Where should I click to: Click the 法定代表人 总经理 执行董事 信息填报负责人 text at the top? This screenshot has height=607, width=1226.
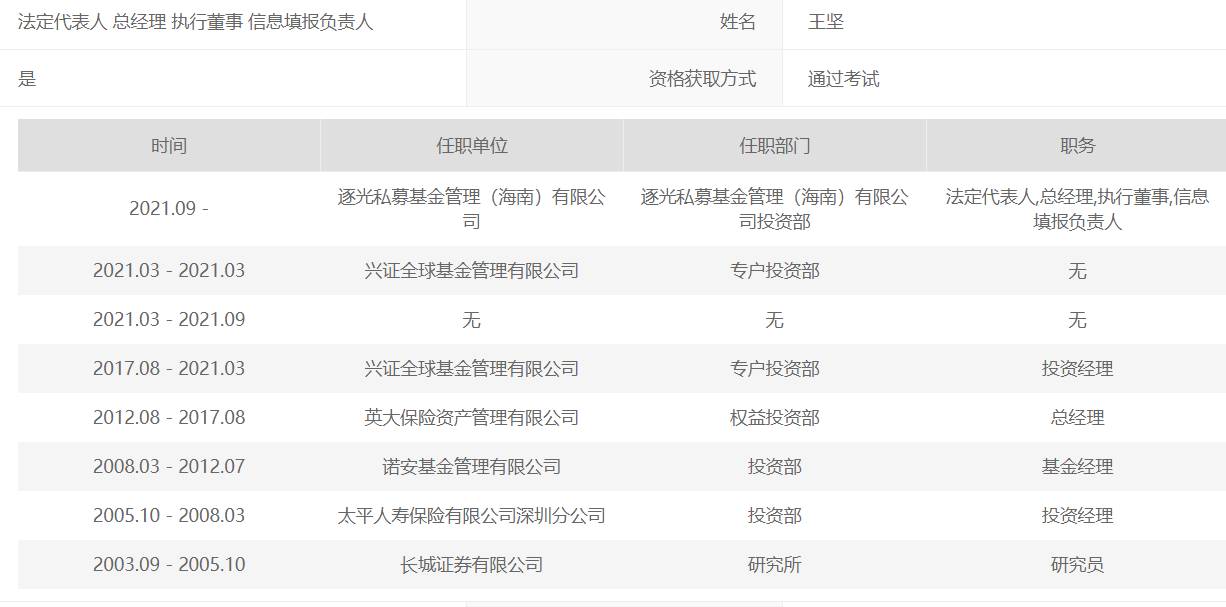(x=196, y=22)
